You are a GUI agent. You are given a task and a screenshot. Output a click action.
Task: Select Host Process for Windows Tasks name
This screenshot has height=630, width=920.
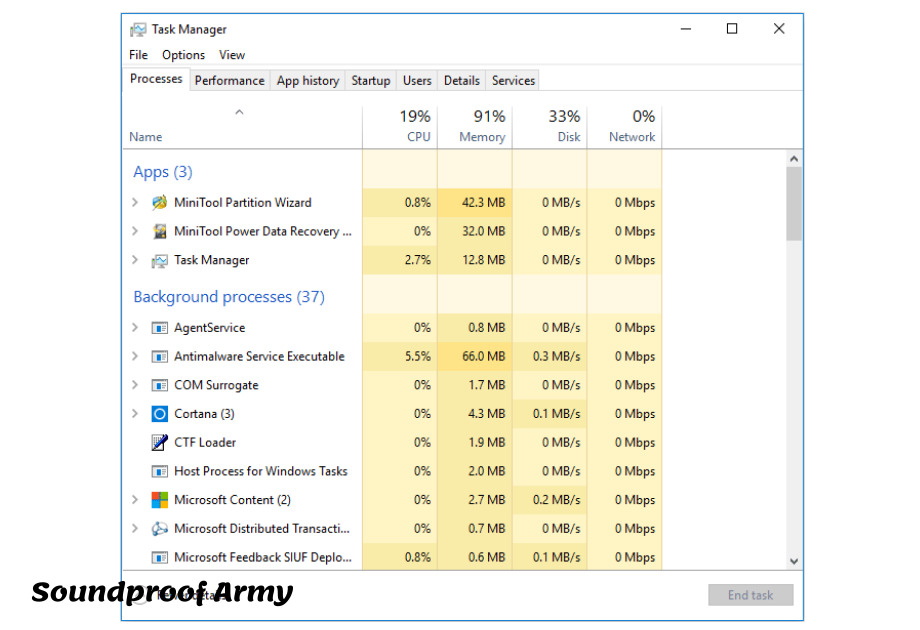point(261,472)
